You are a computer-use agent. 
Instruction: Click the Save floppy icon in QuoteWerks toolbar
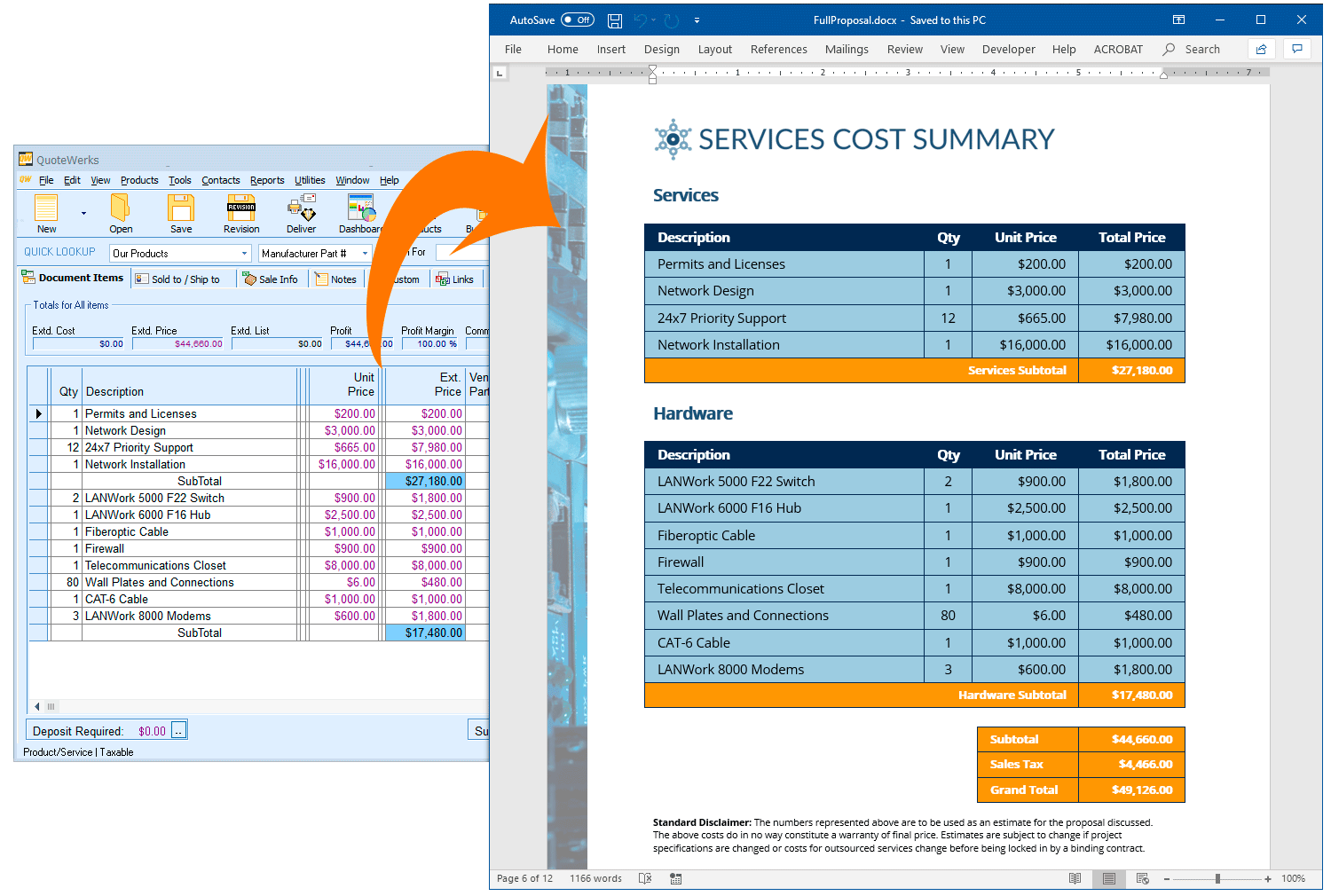pyautogui.click(x=181, y=208)
